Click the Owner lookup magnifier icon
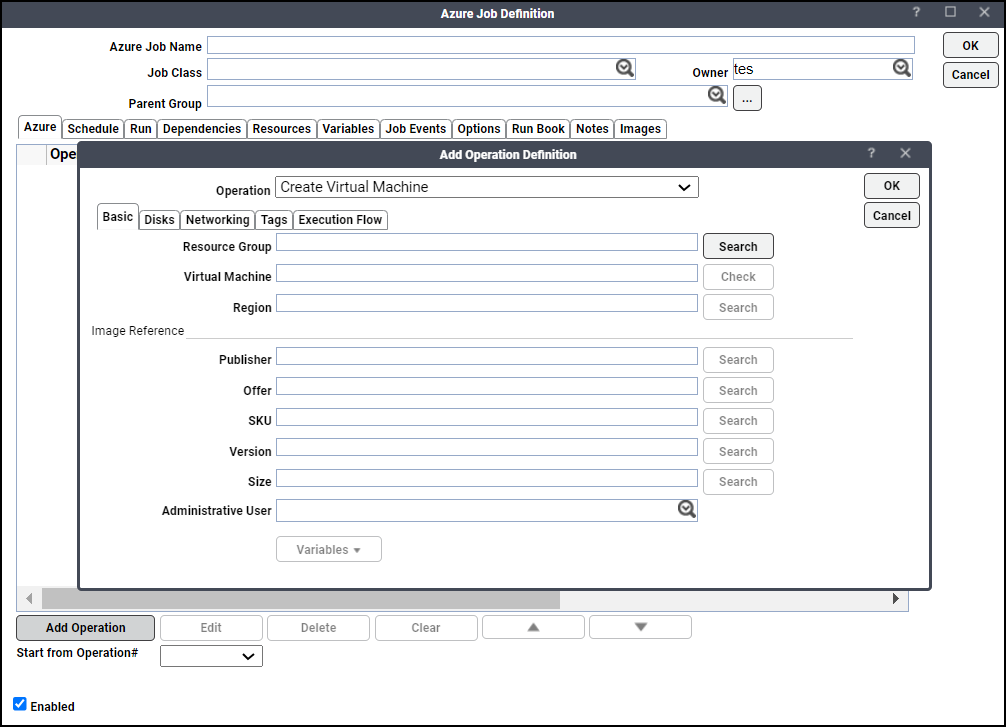Screen dimensions: 1006x727 (x=901, y=68)
